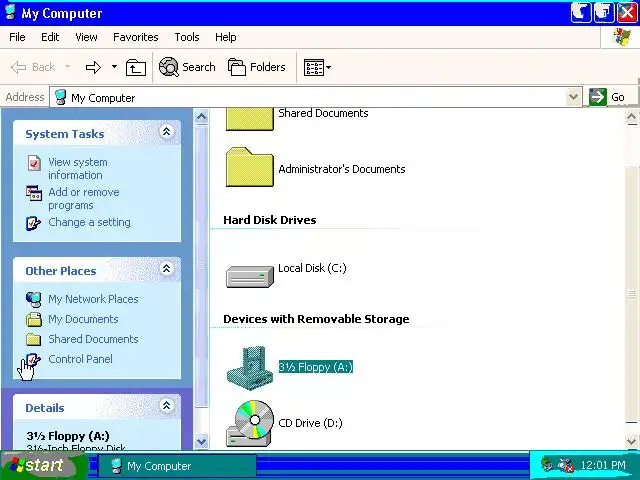640x480 pixels.
Task: Click the Administrator's Documents label
Action: (342, 169)
